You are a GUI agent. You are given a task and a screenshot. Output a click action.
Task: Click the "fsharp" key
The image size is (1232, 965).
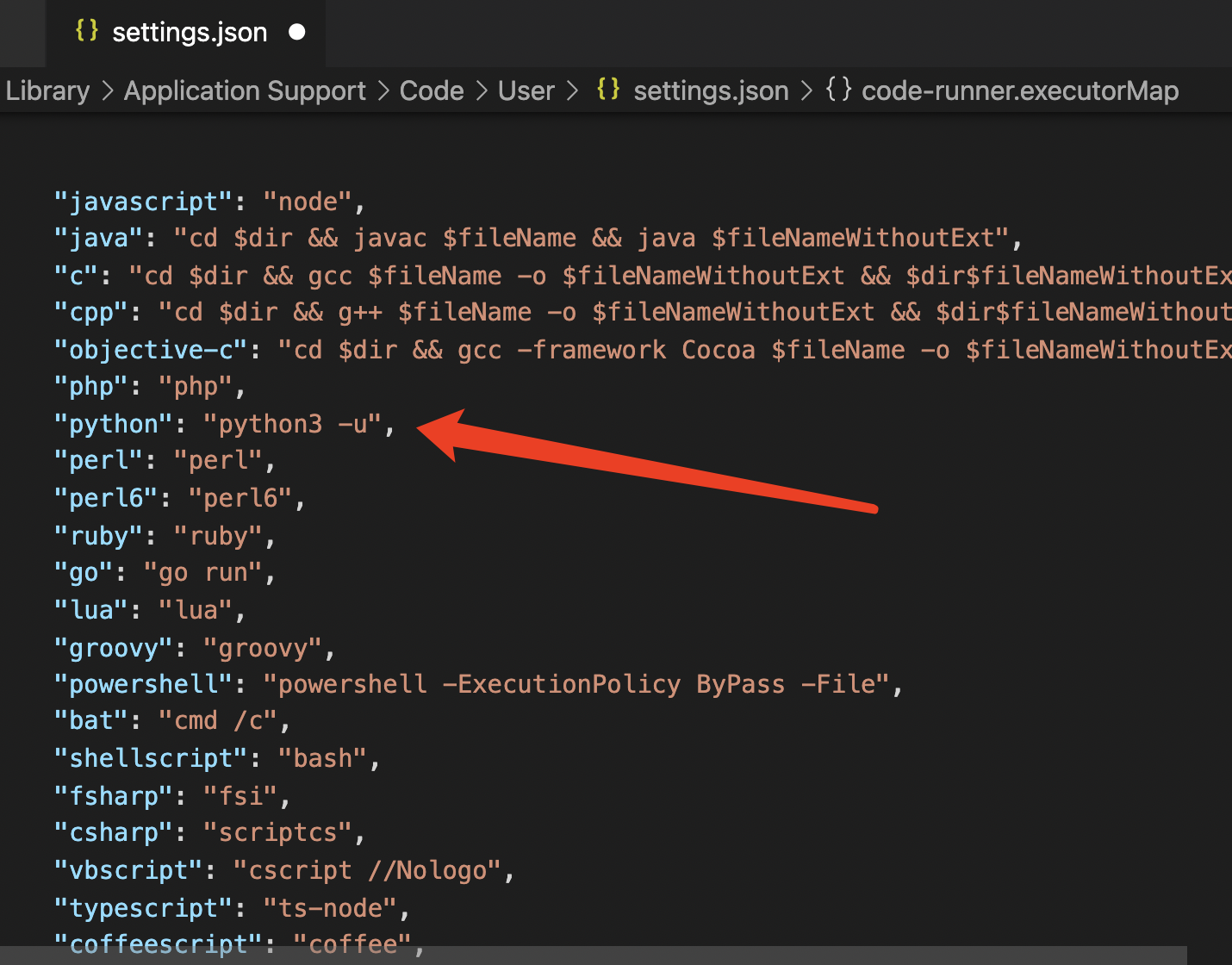[113, 796]
